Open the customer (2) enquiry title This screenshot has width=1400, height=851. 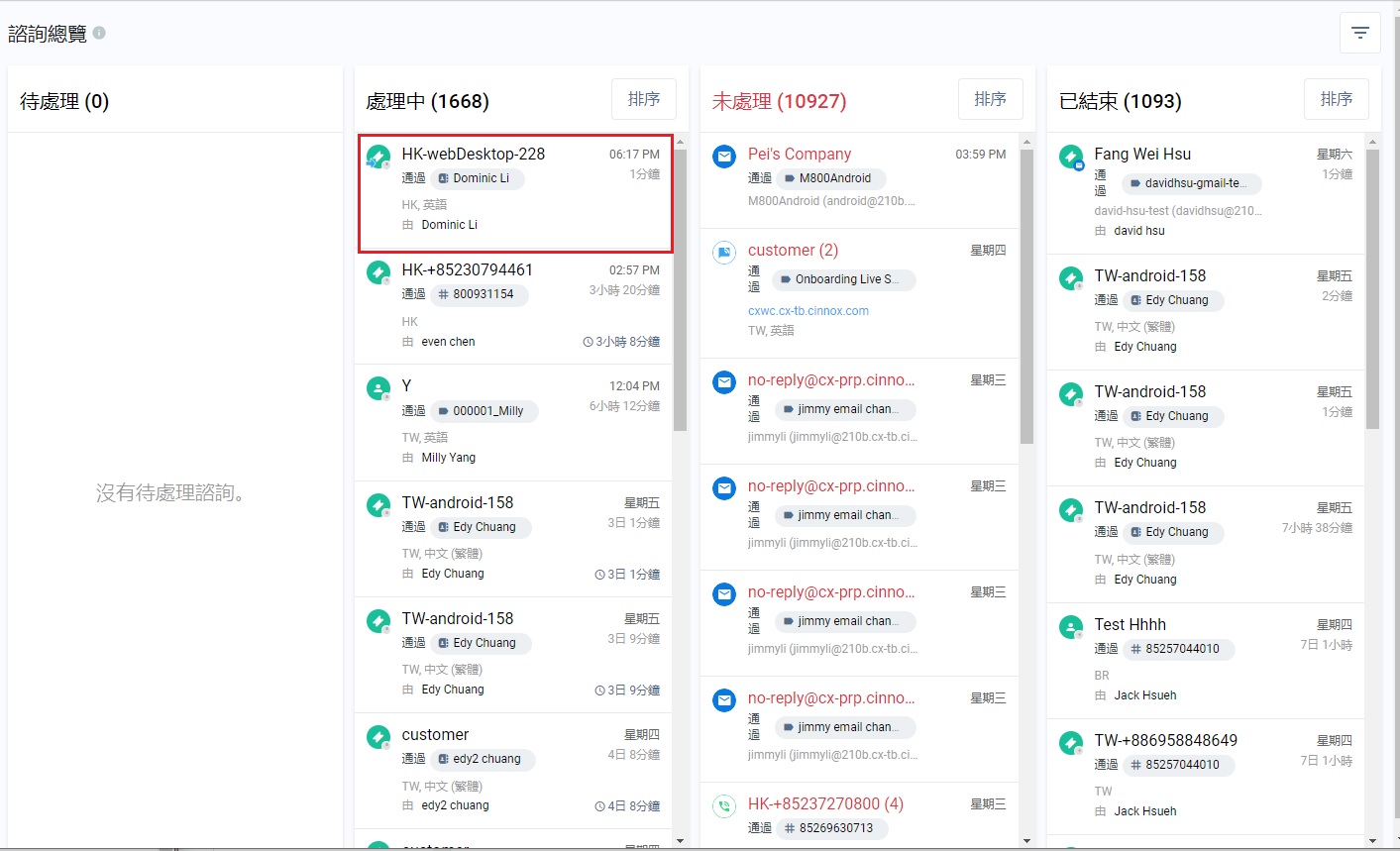pos(793,251)
